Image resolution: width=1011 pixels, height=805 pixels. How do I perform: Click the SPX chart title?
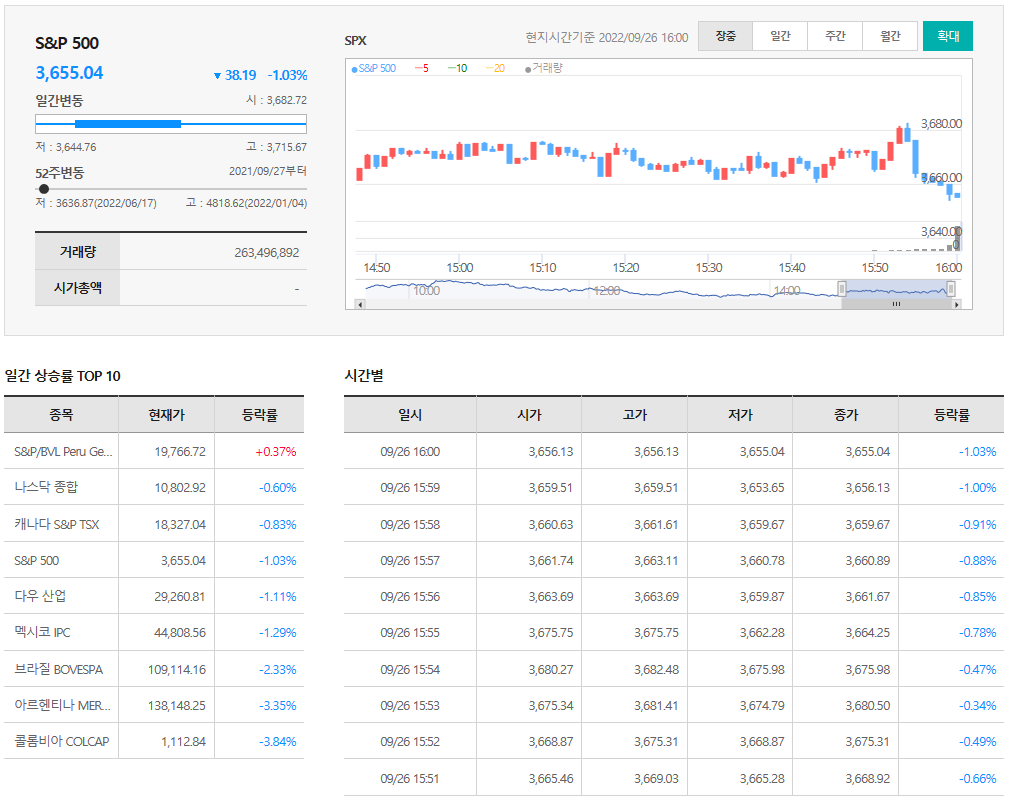point(355,41)
